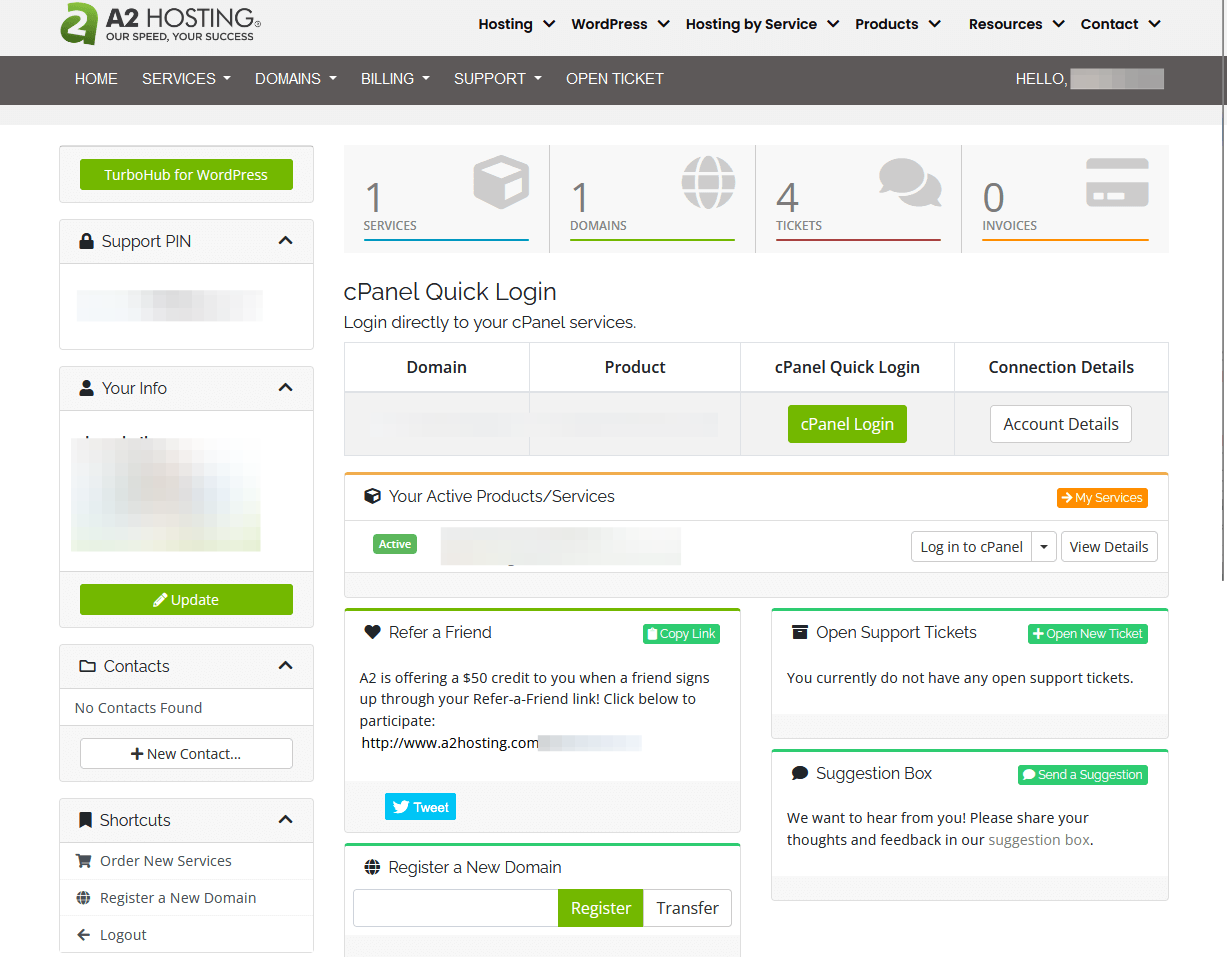Click the Open New Ticket button
This screenshot has width=1227, height=957.
1087,634
